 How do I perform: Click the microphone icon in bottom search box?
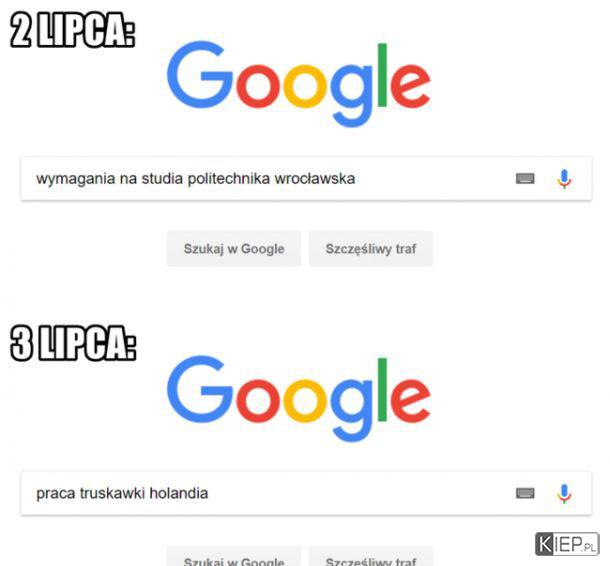(564, 494)
